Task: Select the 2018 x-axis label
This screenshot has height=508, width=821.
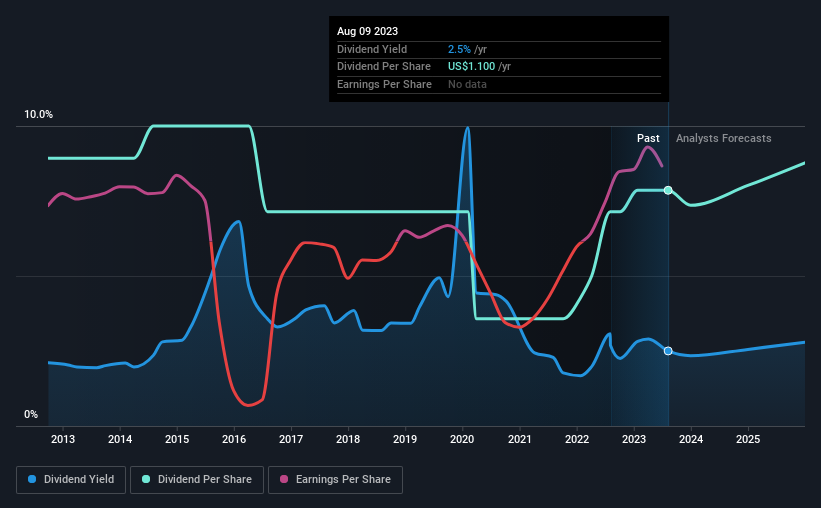Action: (348, 439)
